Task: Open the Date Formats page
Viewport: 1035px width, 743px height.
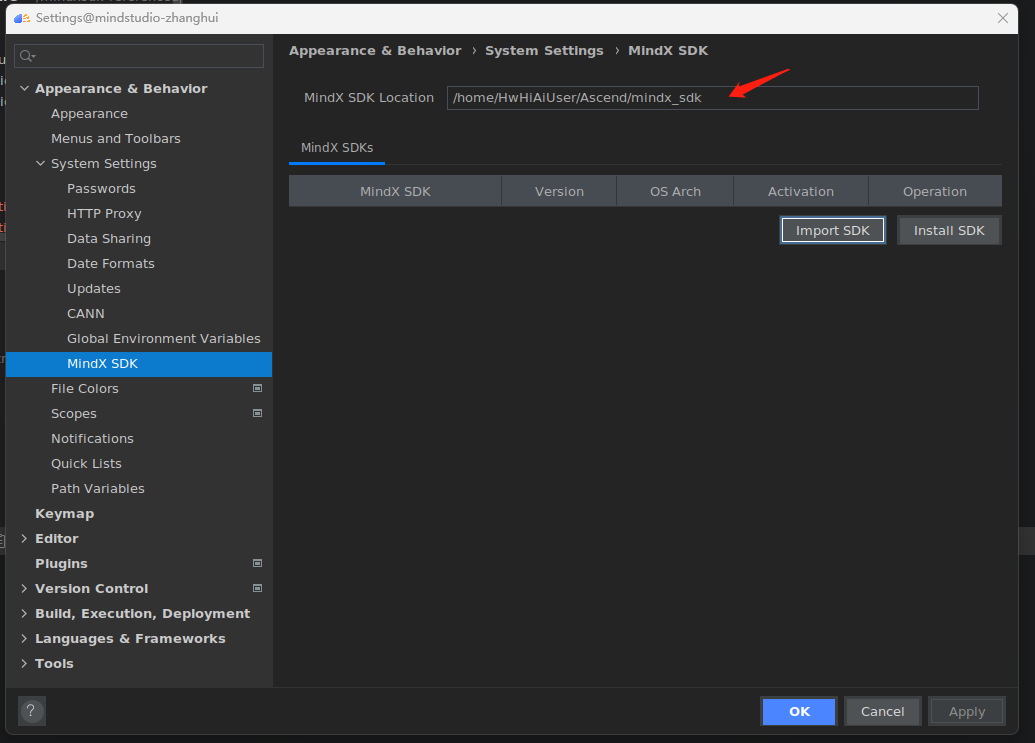Action: pos(110,264)
